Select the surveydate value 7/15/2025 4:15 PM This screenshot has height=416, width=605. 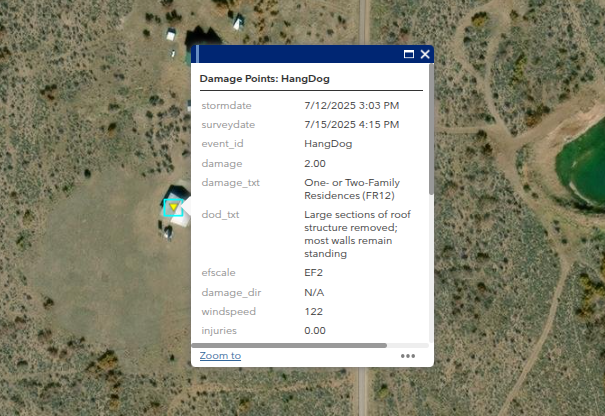[x=352, y=125]
